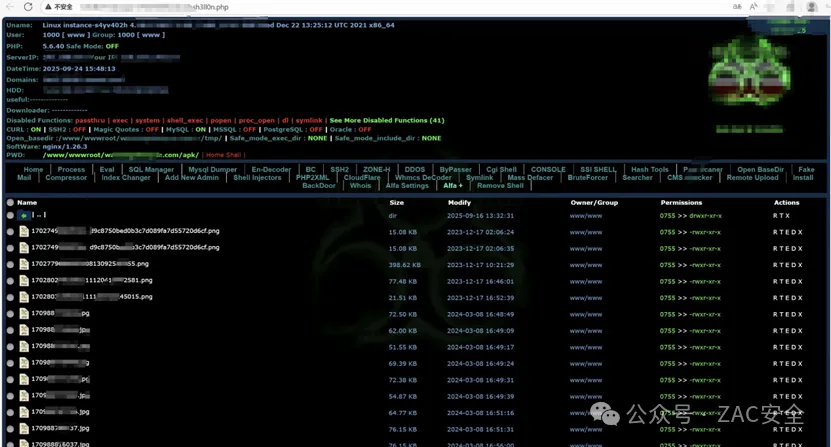The height and width of the screenshot is (447, 831).
Task: Select the Process menu item
Action: click(71, 170)
